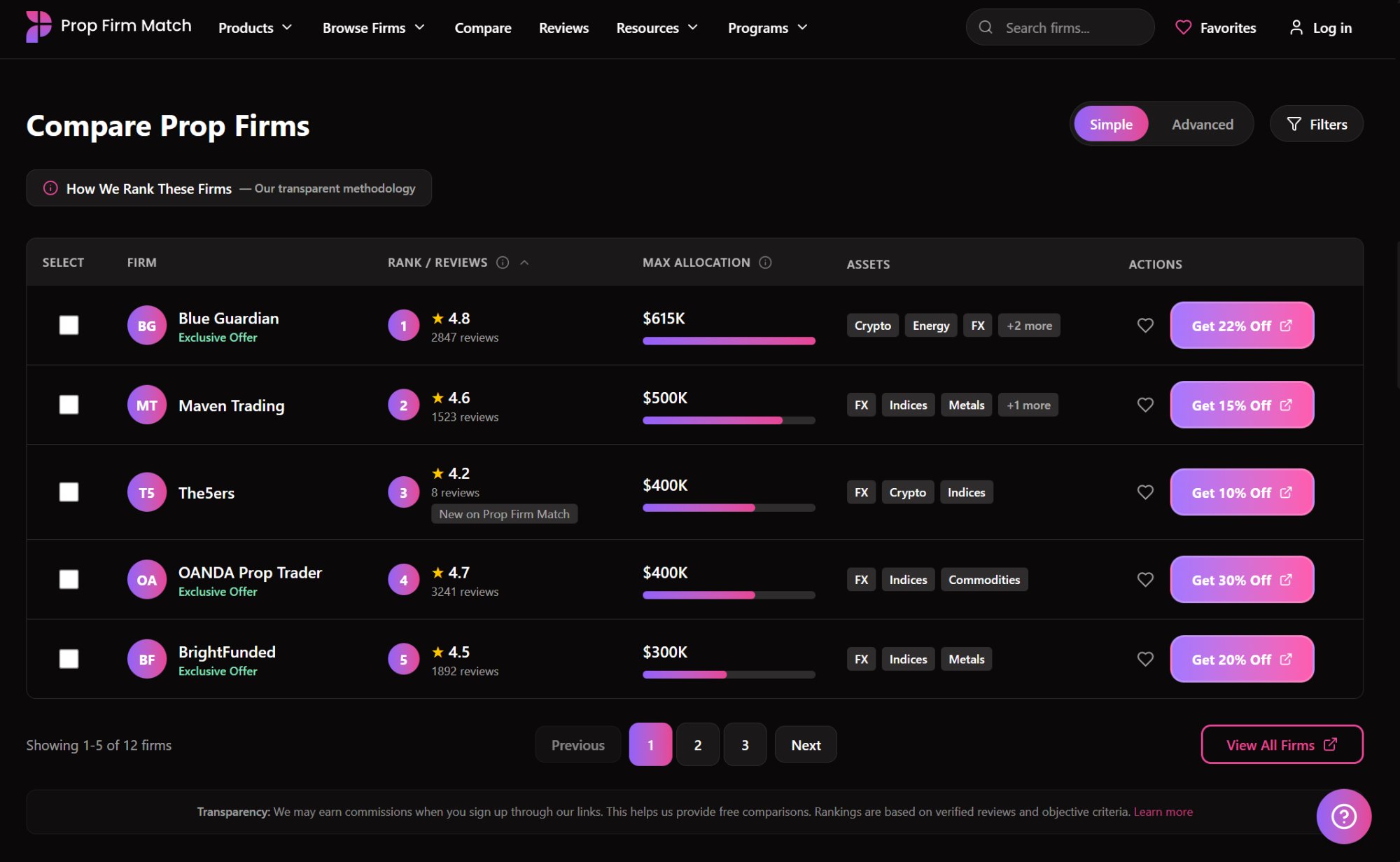Screen dimensions: 1400x862
Task: Click the Crypto tag in Blue Guardian row
Action: pyautogui.click(x=872, y=325)
